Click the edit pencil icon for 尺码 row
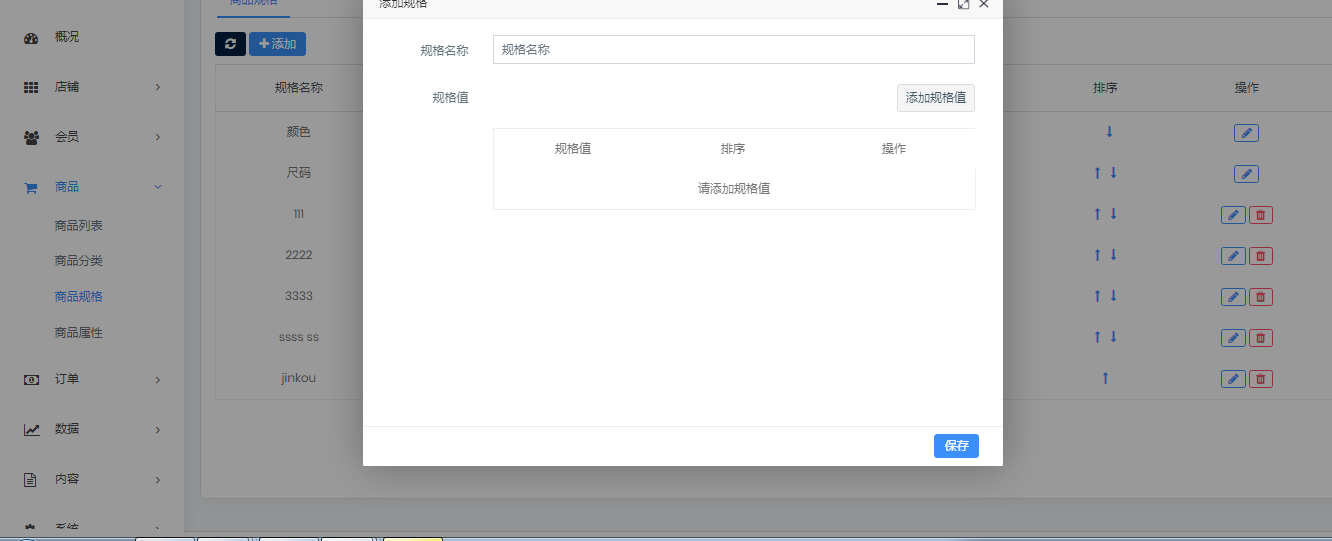1332x541 pixels. [x=1246, y=174]
